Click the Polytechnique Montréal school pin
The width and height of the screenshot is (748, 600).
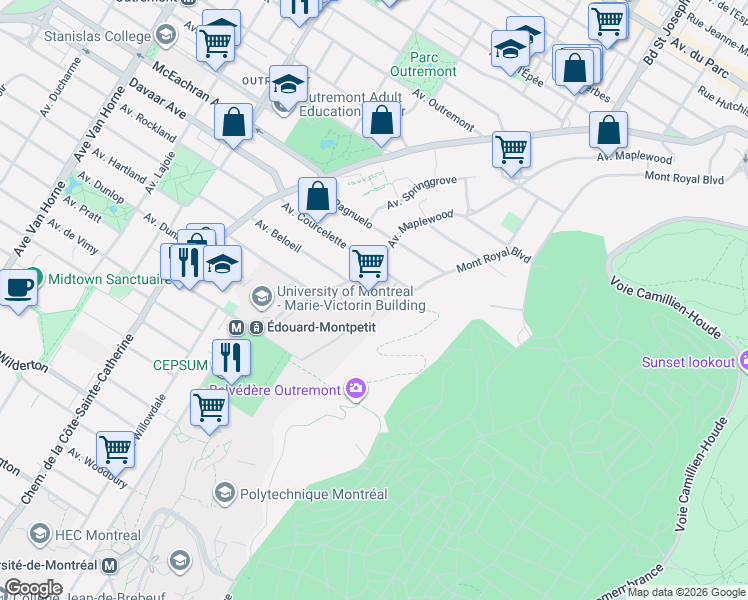point(225,493)
